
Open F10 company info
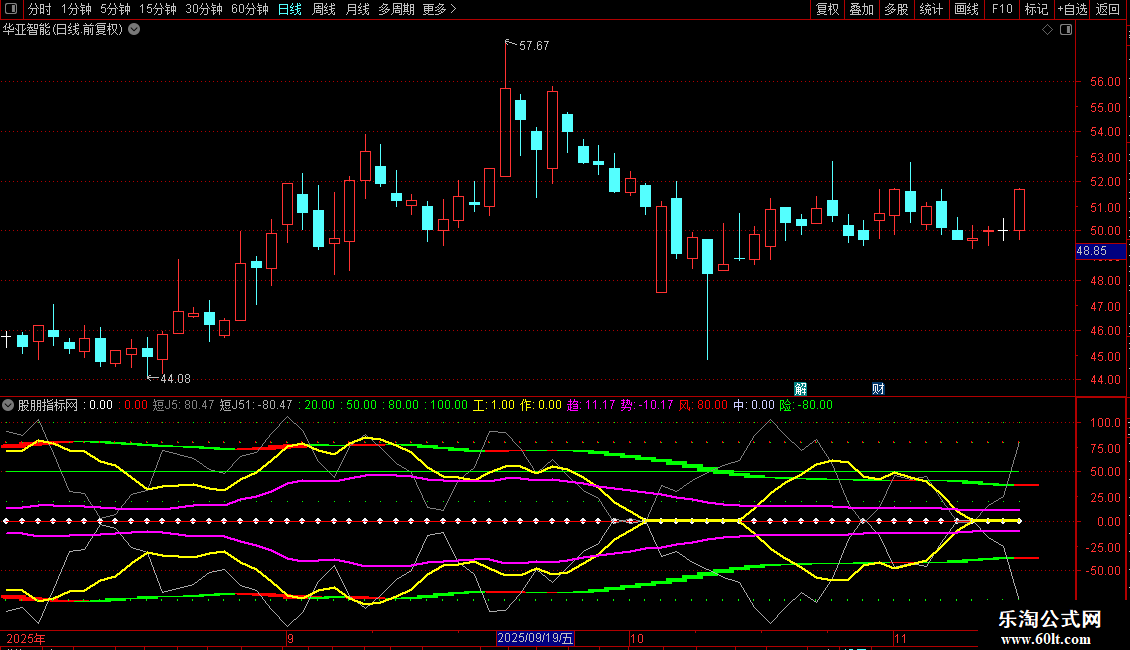[1002, 9]
